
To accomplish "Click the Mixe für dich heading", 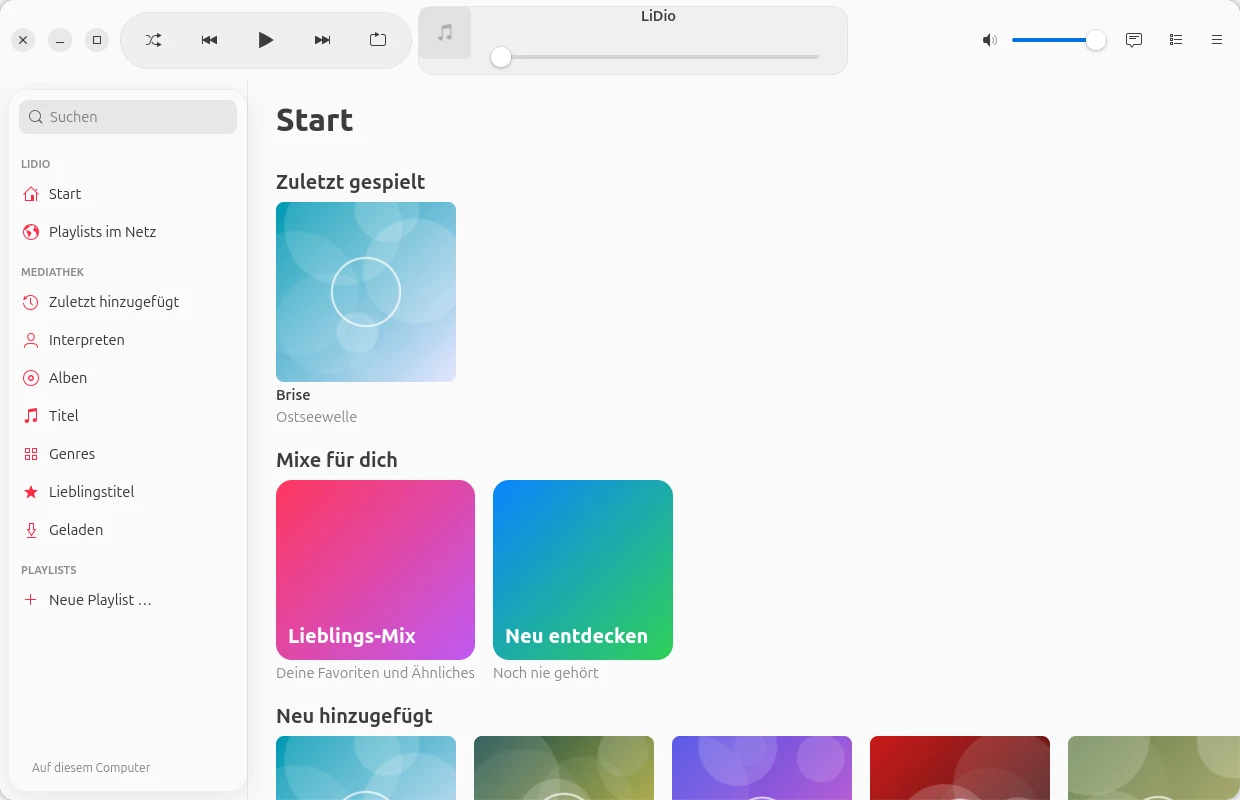I will [337, 460].
